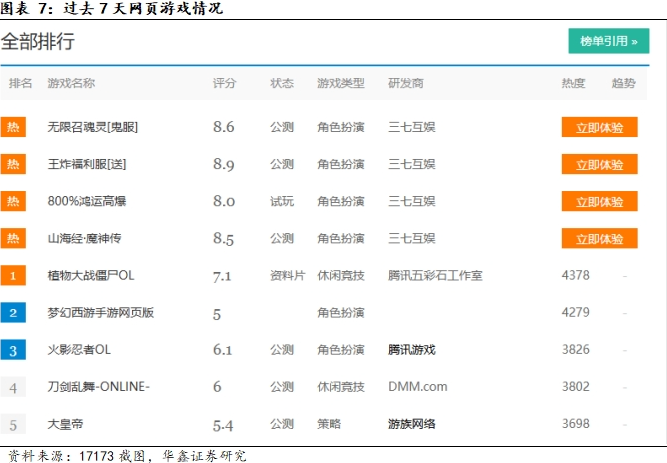Screen dimensions: 667x463
Task: Click the 热 icon for 800%鸿运高爆
Action: click(13, 202)
